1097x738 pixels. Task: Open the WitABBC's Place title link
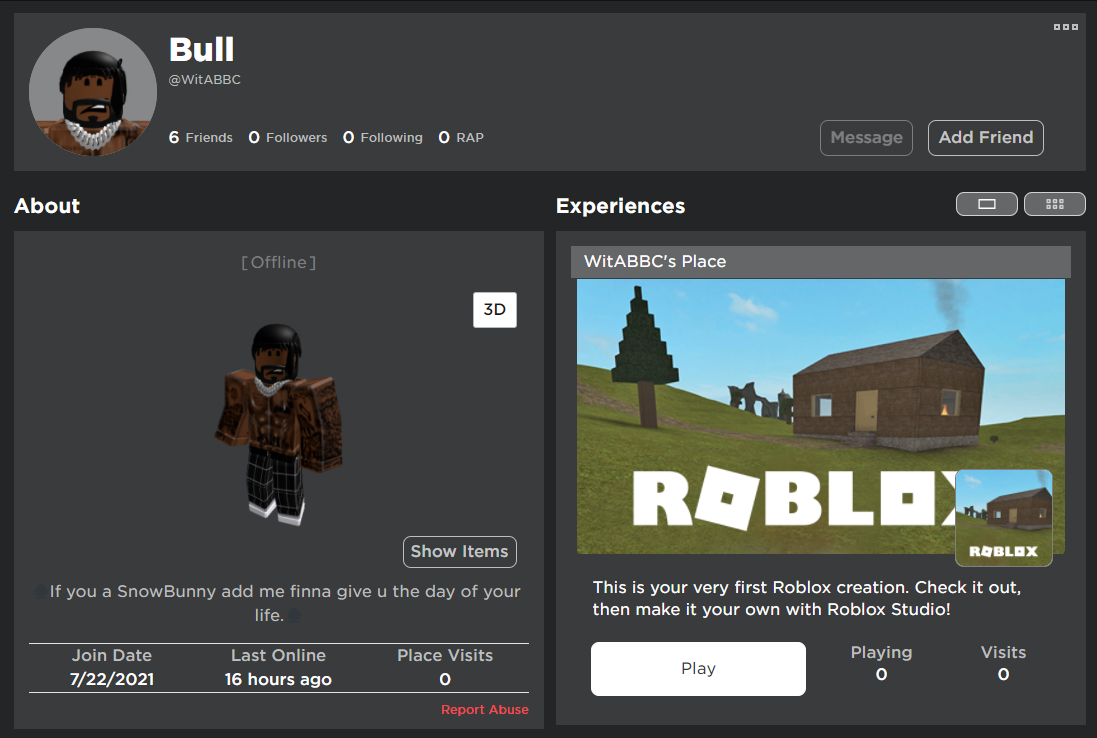(x=655, y=262)
